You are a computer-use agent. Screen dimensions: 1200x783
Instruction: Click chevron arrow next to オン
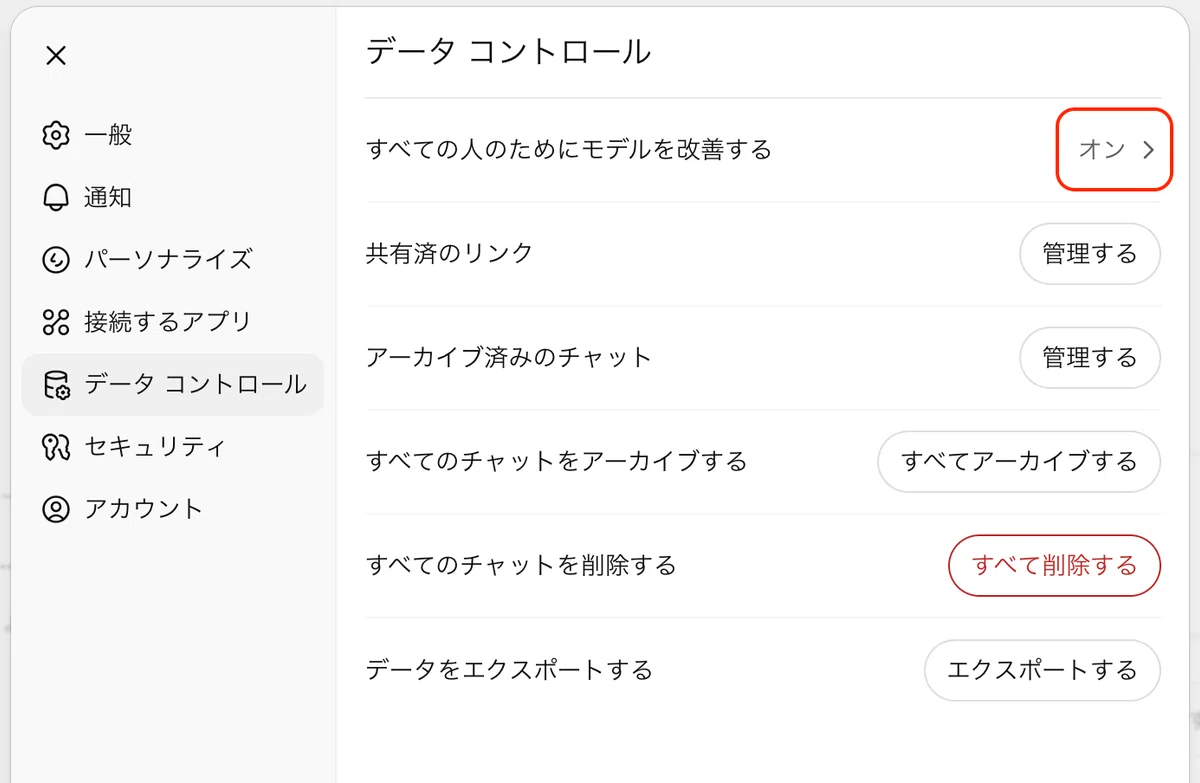pyautogui.click(x=1149, y=150)
